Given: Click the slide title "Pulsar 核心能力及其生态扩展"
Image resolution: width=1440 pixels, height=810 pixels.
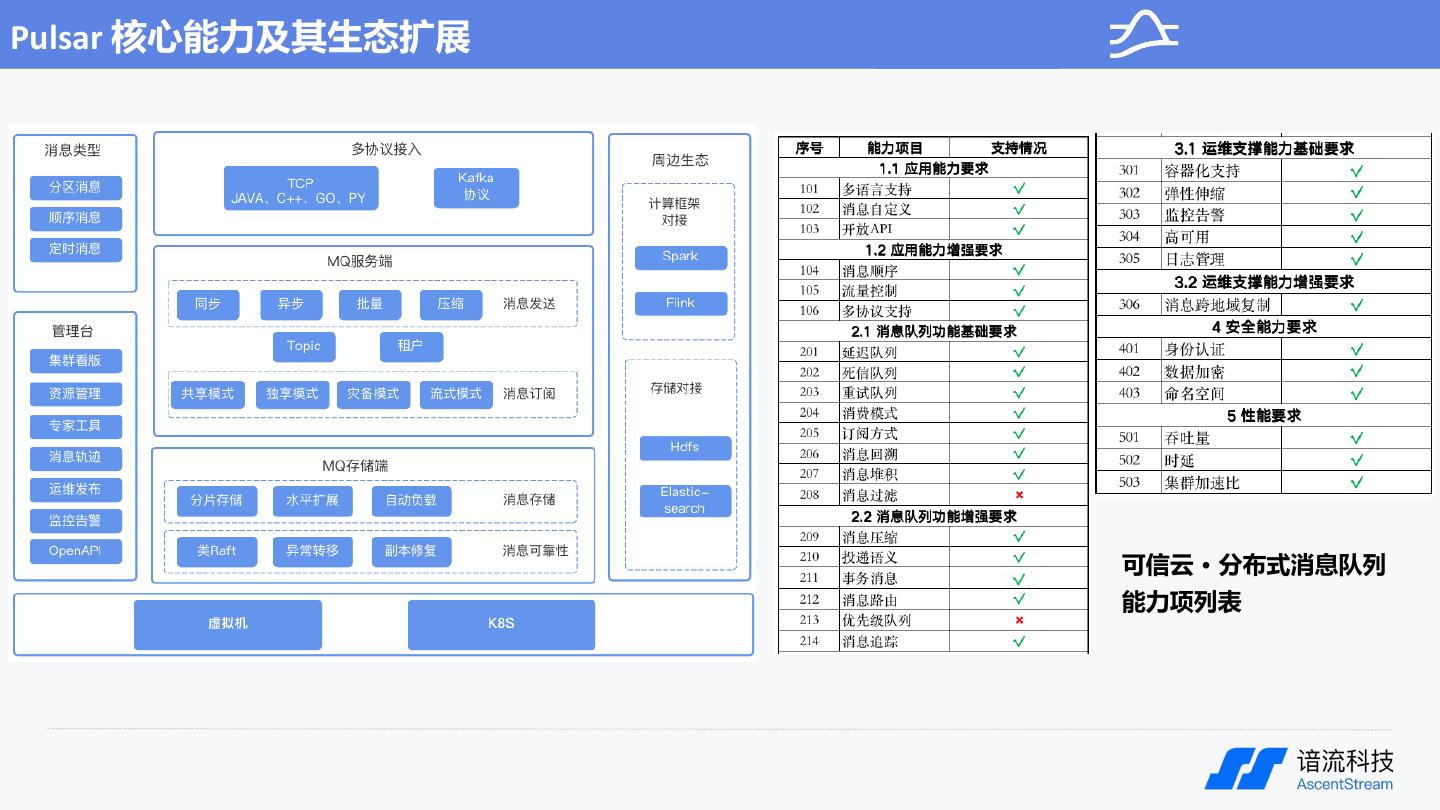Looking at the screenshot, I should click(x=240, y=38).
